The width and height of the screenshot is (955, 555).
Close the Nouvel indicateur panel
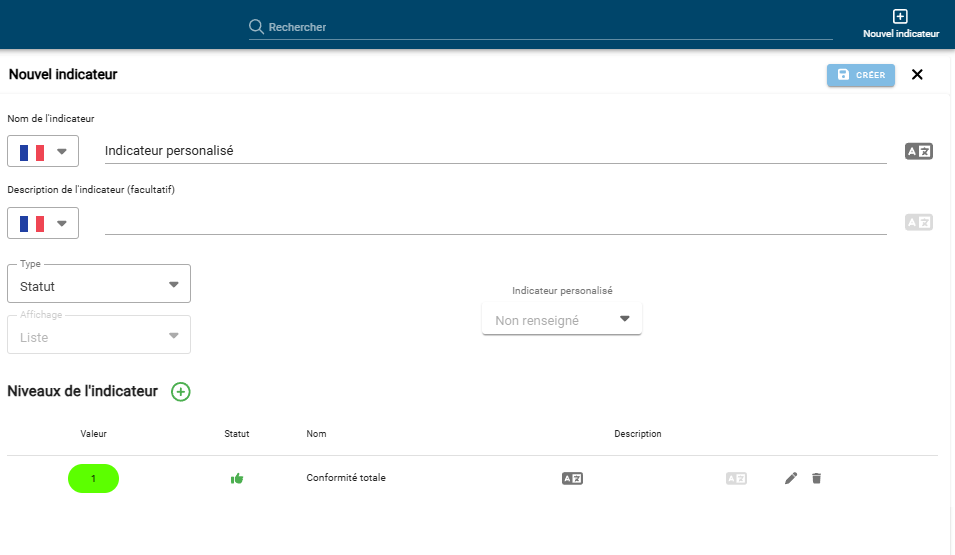[x=917, y=75]
